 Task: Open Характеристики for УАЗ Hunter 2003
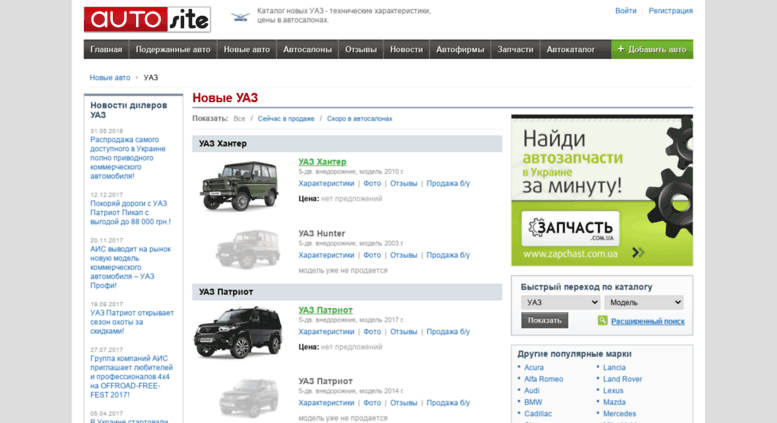point(326,256)
